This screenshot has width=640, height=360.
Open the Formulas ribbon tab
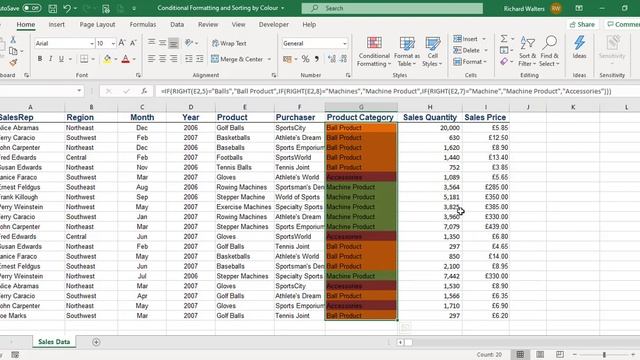point(143,24)
